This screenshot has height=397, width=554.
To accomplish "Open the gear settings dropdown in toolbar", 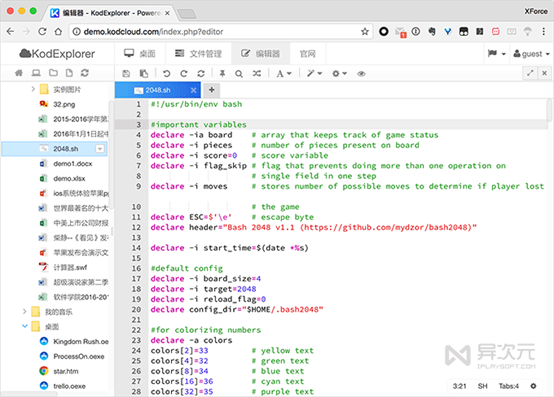I will click(x=339, y=73).
